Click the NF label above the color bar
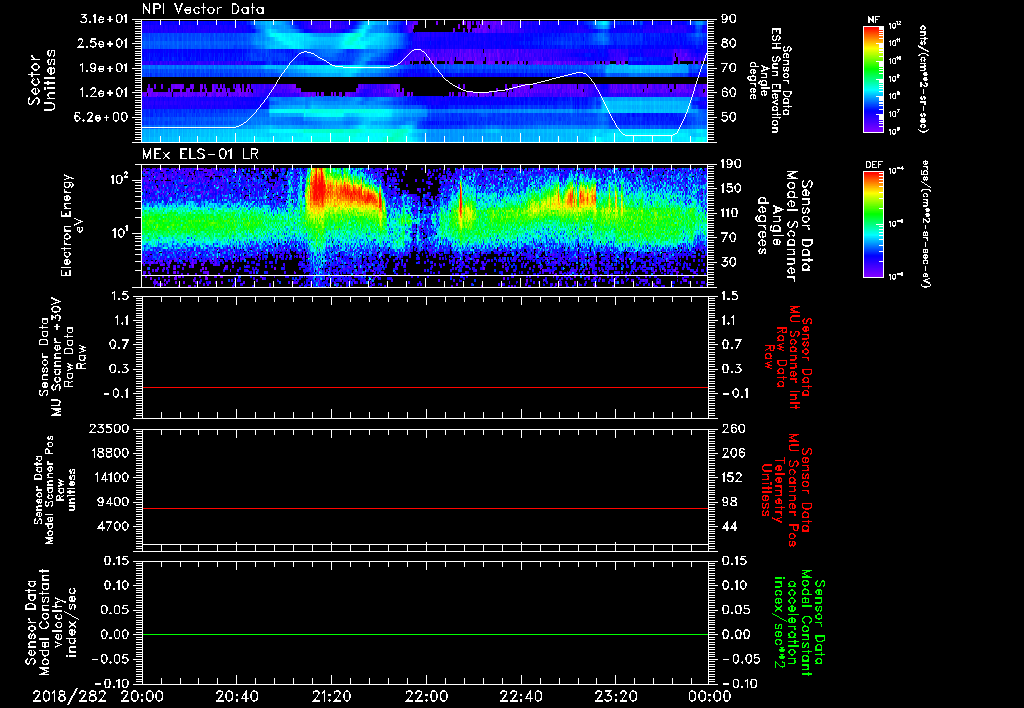Screen dimensions: 1024x708 click(x=873, y=20)
